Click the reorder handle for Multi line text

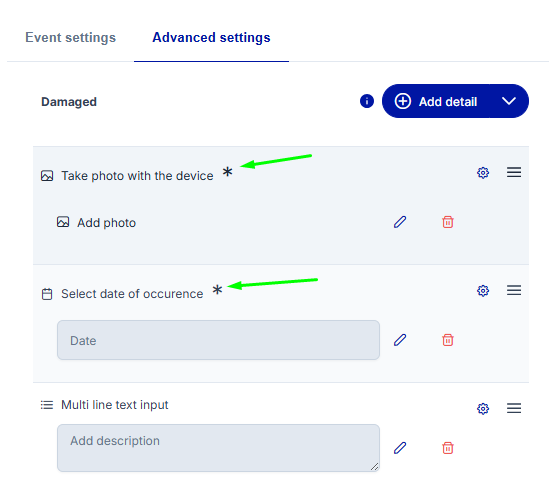(x=514, y=408)
